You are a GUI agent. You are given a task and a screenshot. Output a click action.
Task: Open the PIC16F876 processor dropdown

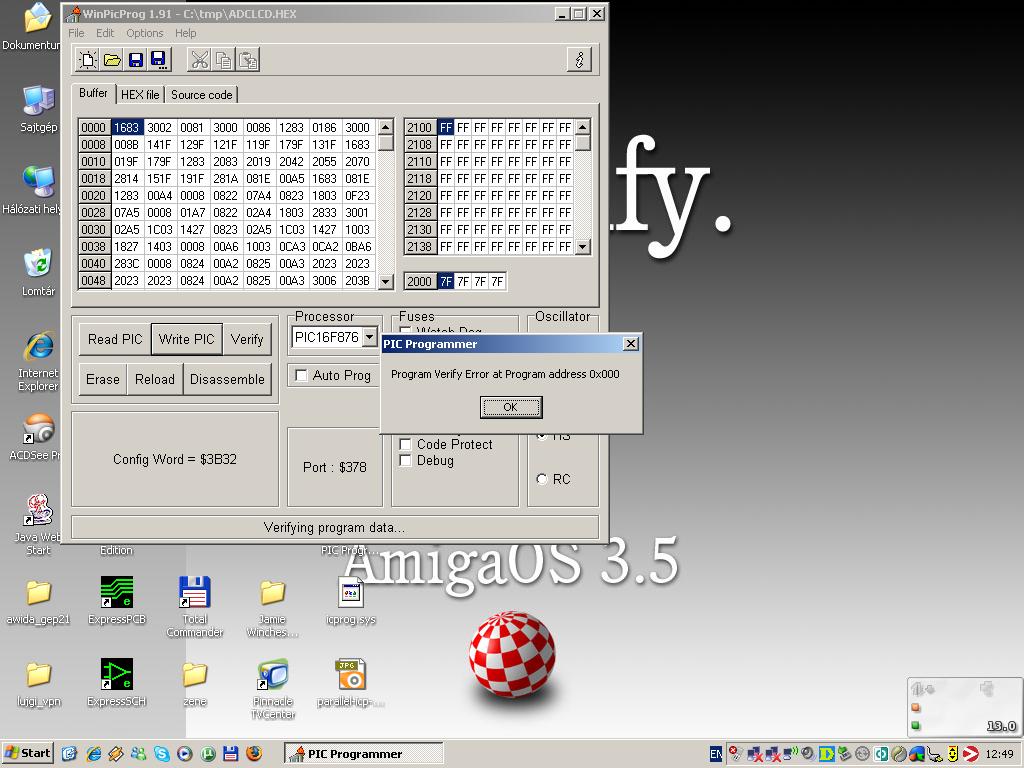coord(370,337)
